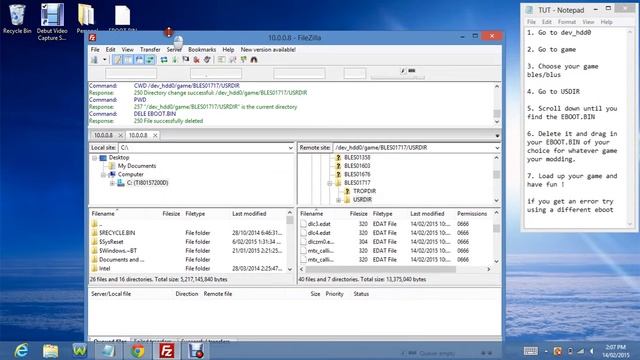Click the process queue toolbar icon
The height and width of the screenshot is (360, 640).
click(175, 60)
